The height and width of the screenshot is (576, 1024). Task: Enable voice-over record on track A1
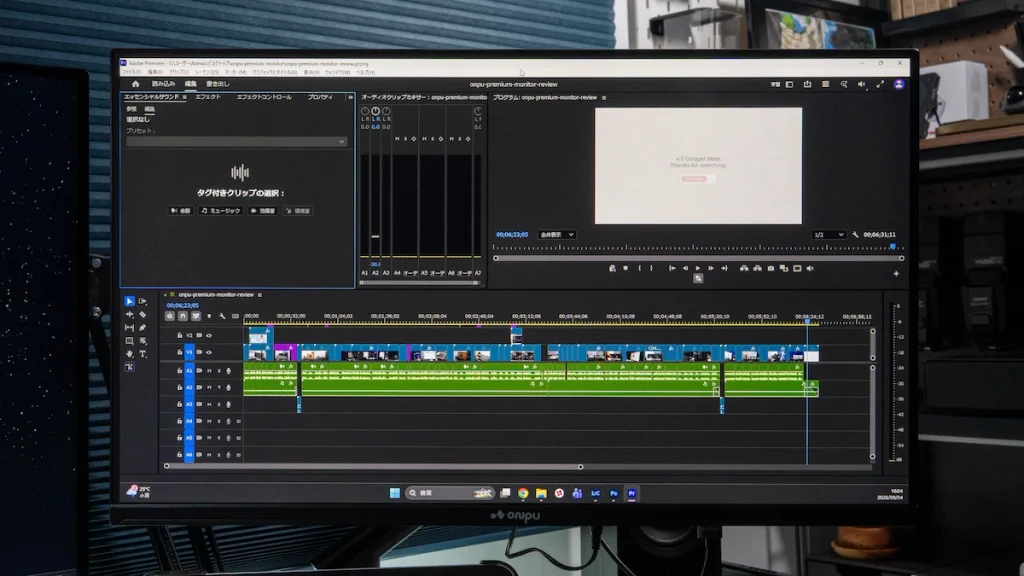pos(228,371)
